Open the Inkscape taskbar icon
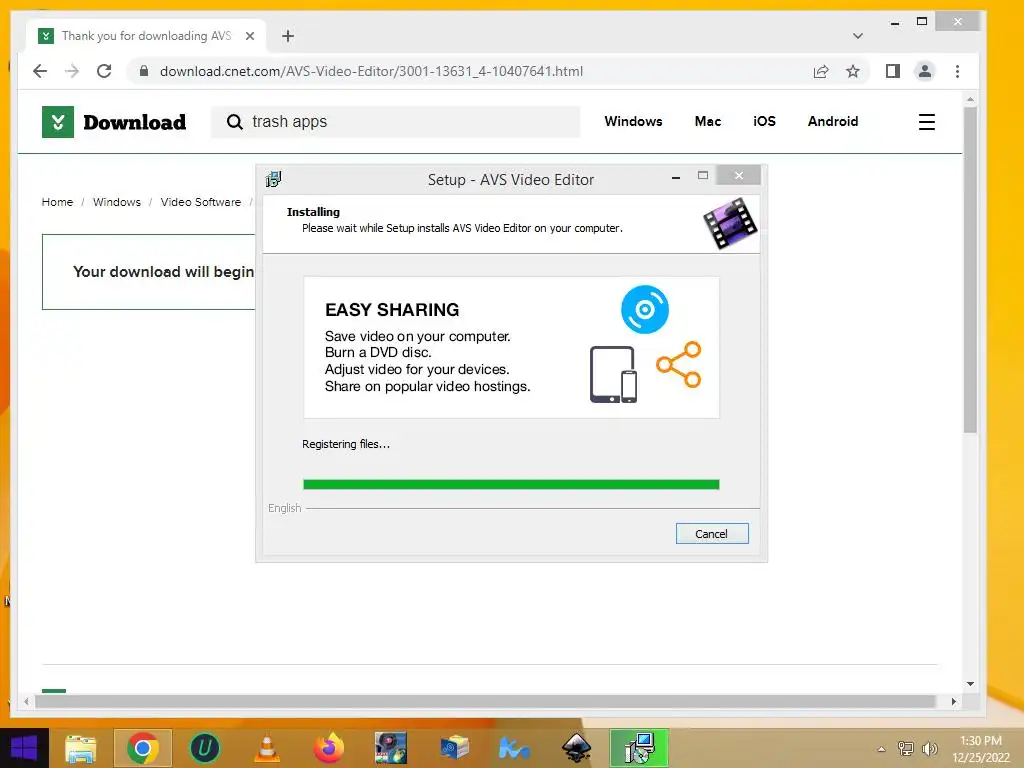The image size is (1024, 768). pos(577,748)
